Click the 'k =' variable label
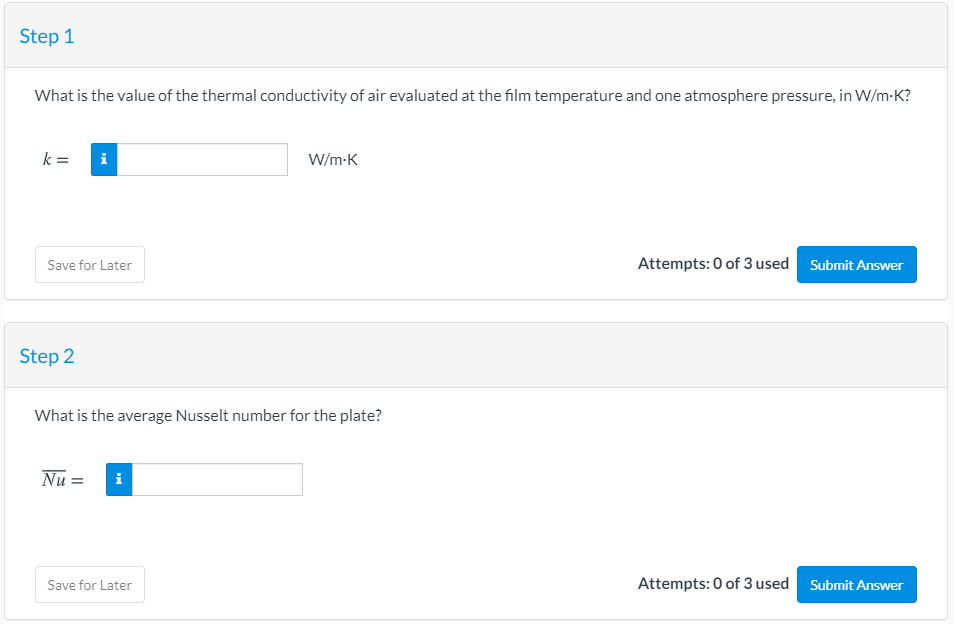This screenshot has width=954, height=625. tap(55, 160)
